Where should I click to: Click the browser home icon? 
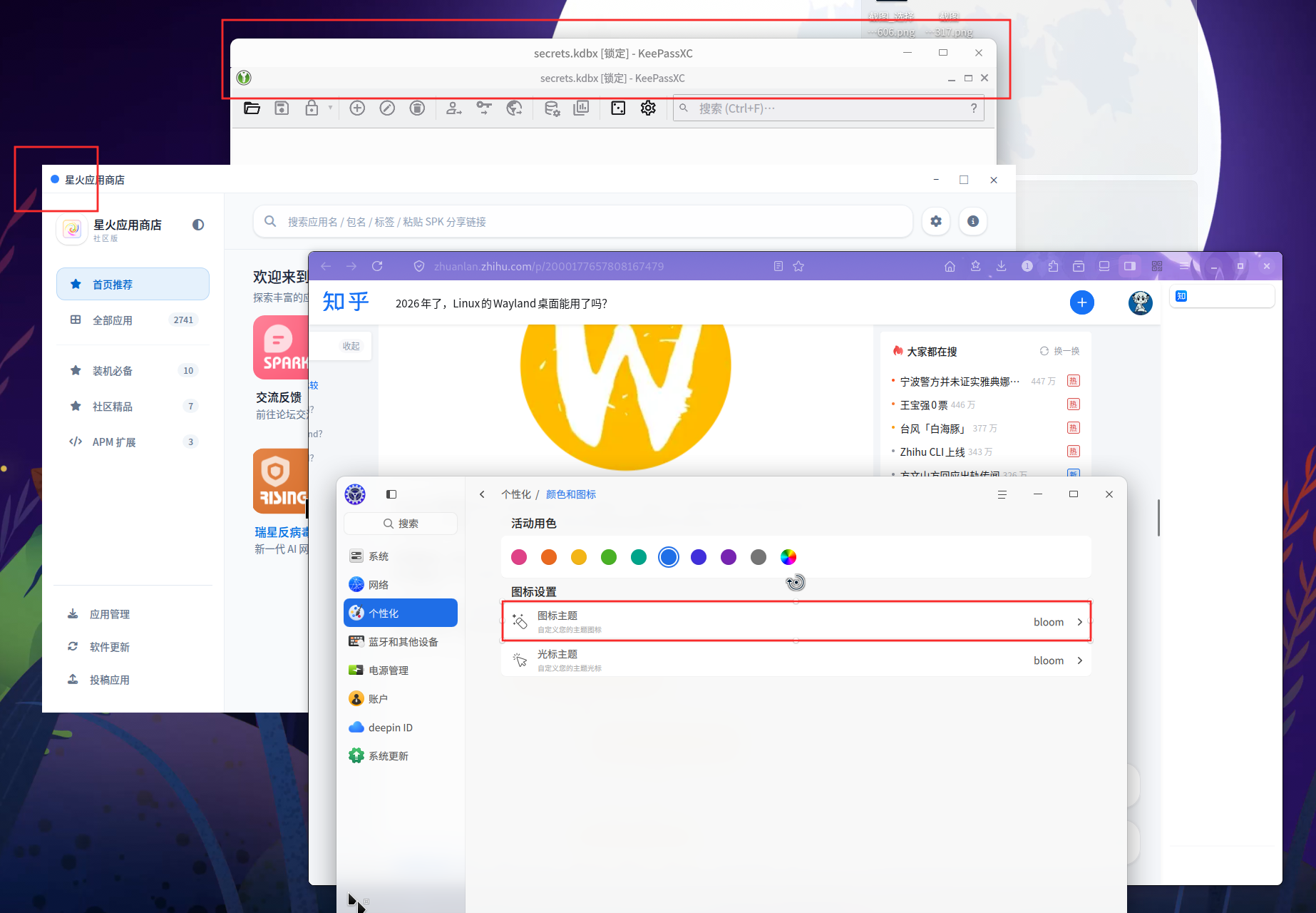coord(950,266)
